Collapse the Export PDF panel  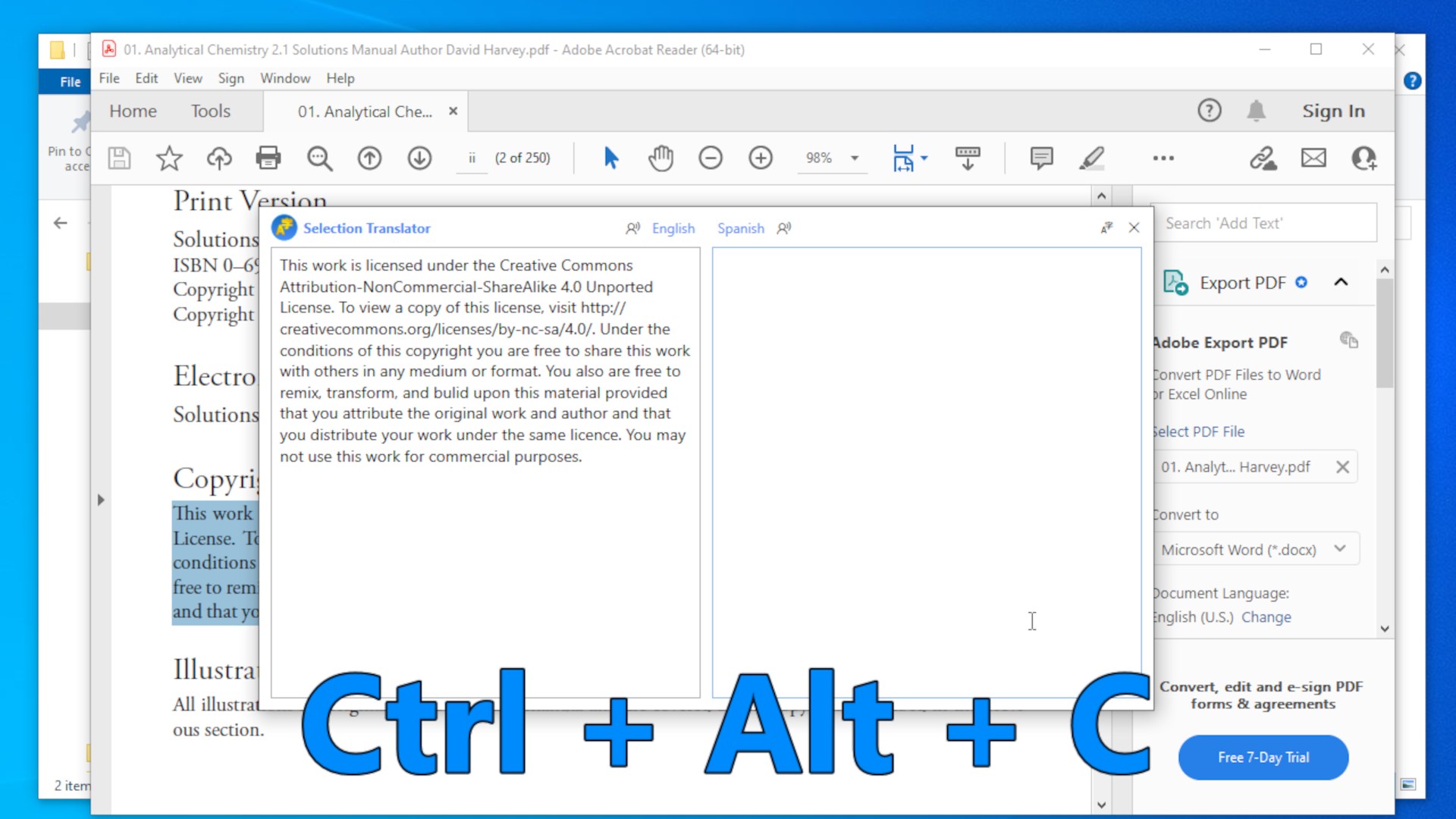point(1341,282)
